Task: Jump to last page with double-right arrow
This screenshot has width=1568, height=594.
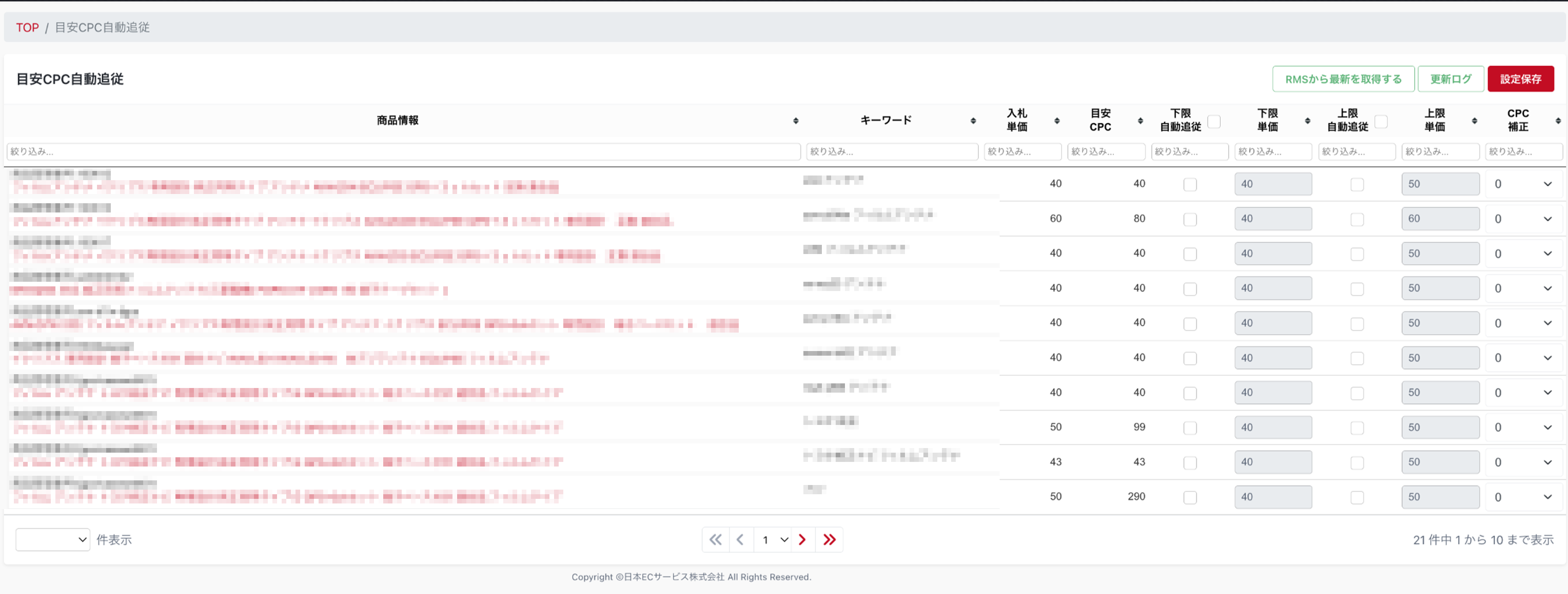Action: 829,540
